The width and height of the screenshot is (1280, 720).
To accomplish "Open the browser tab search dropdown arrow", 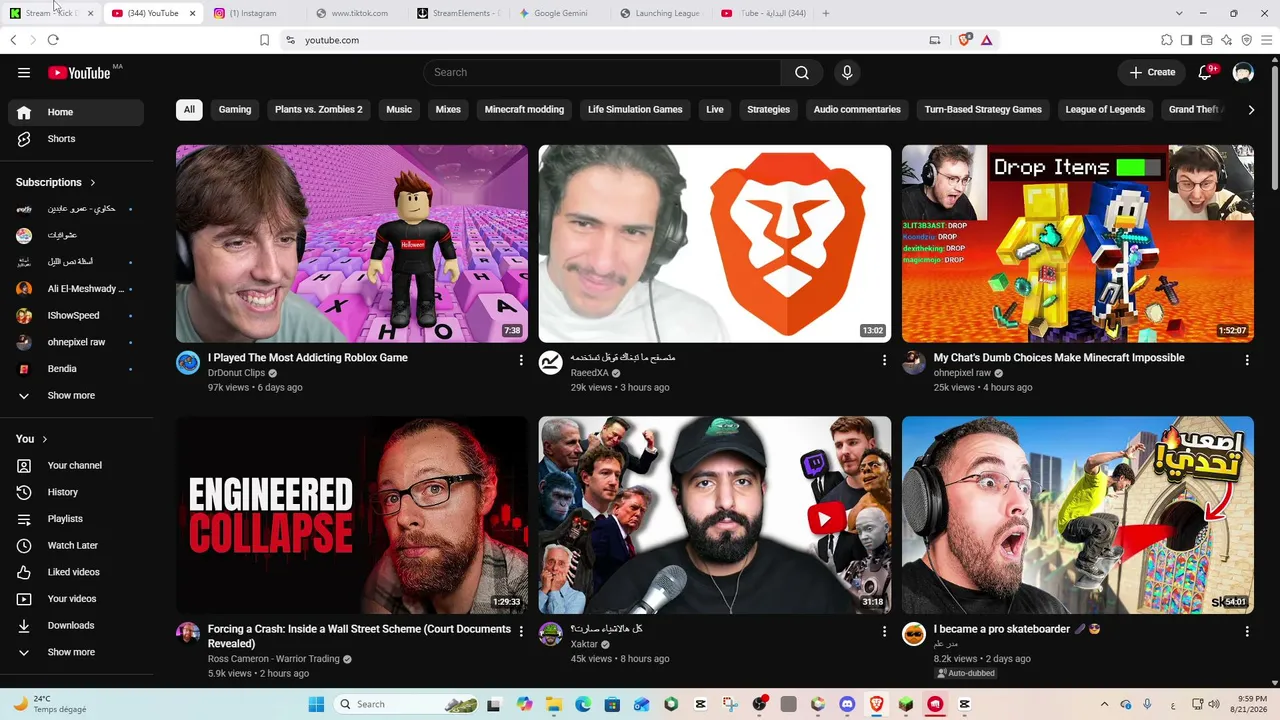I will [1179, 13].
